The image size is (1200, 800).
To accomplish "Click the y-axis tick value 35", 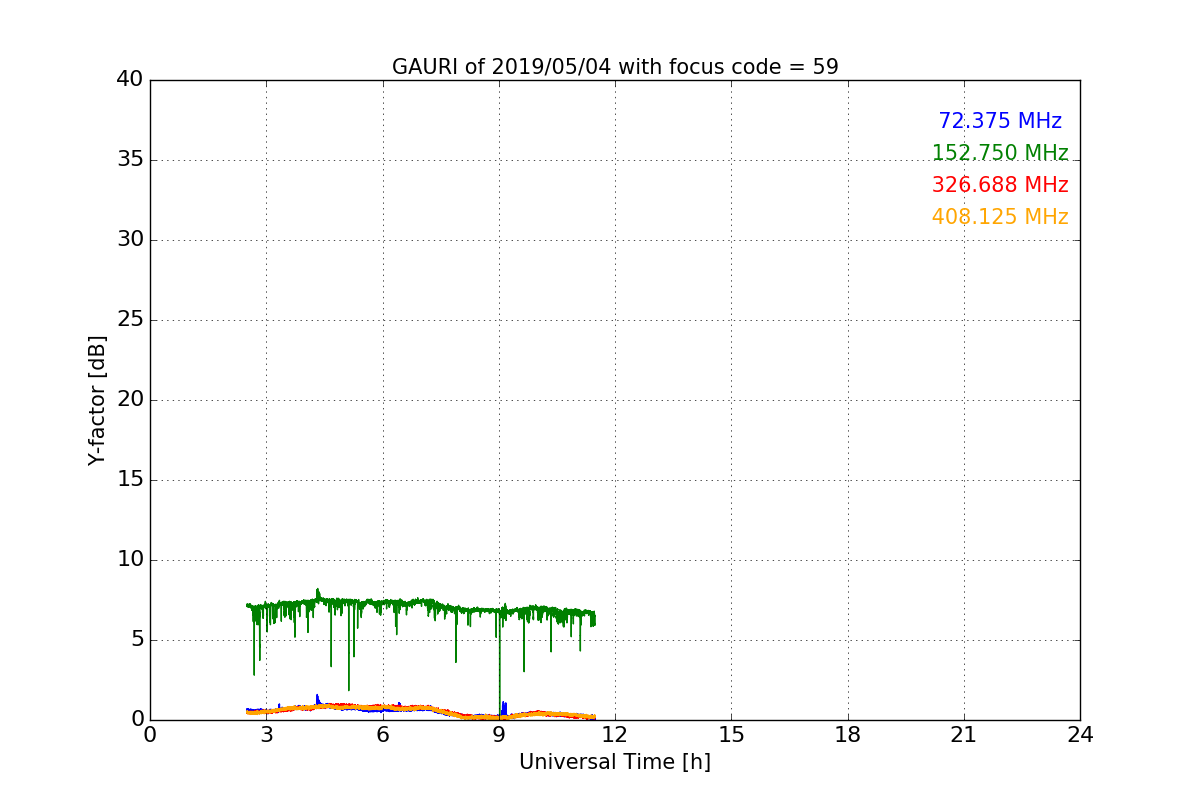I will [x=130, y=160].
